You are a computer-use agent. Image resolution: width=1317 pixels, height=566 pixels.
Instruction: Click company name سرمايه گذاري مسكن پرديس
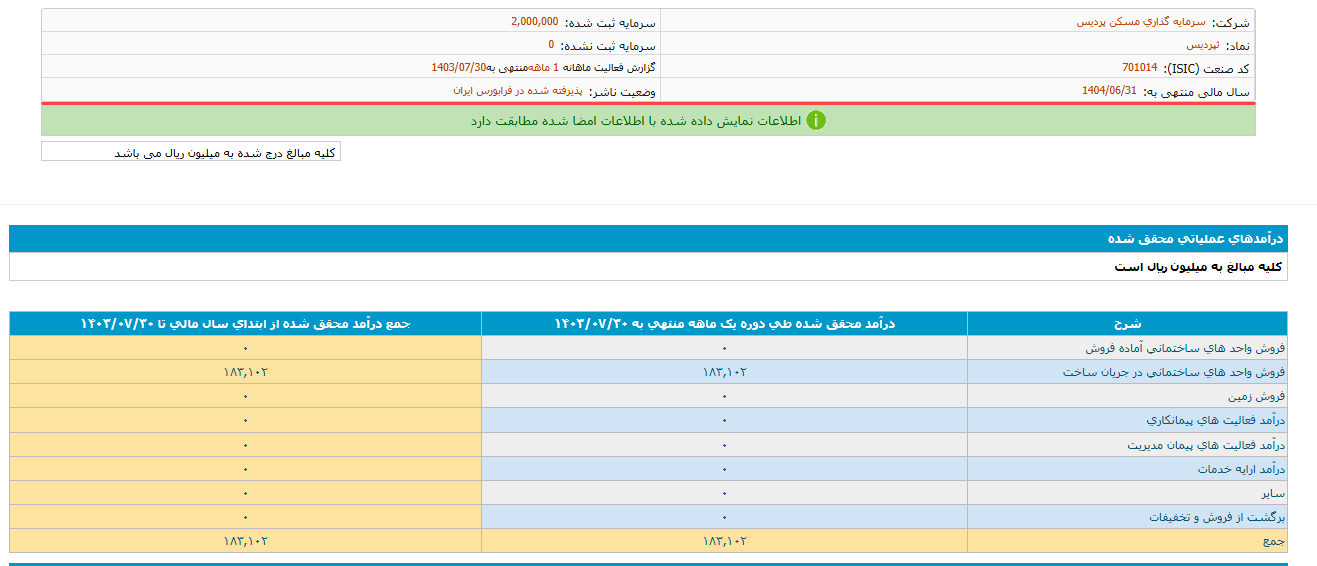1140,22
